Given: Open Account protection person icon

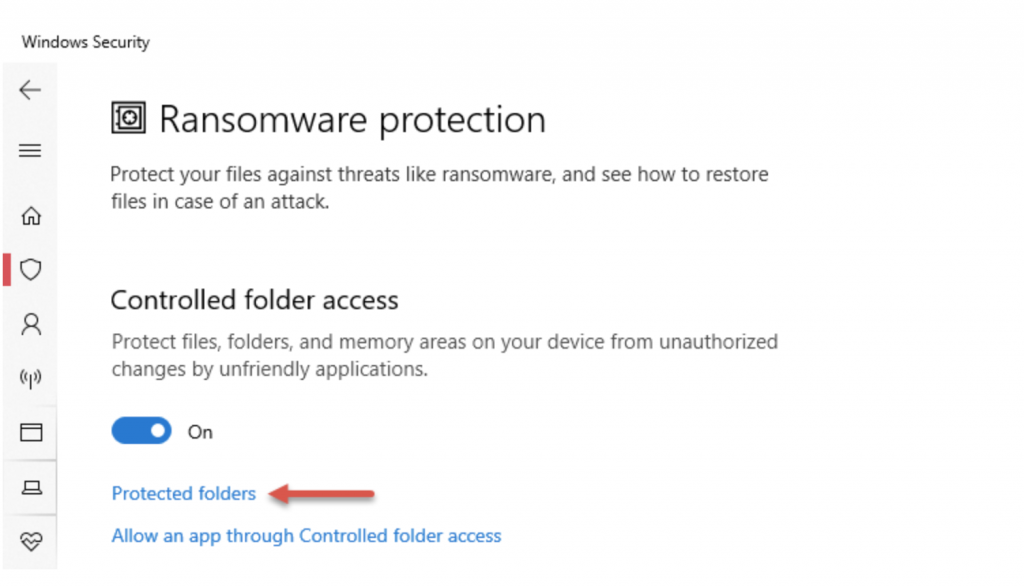Looking at the screenshot, I should click(31, 324).
